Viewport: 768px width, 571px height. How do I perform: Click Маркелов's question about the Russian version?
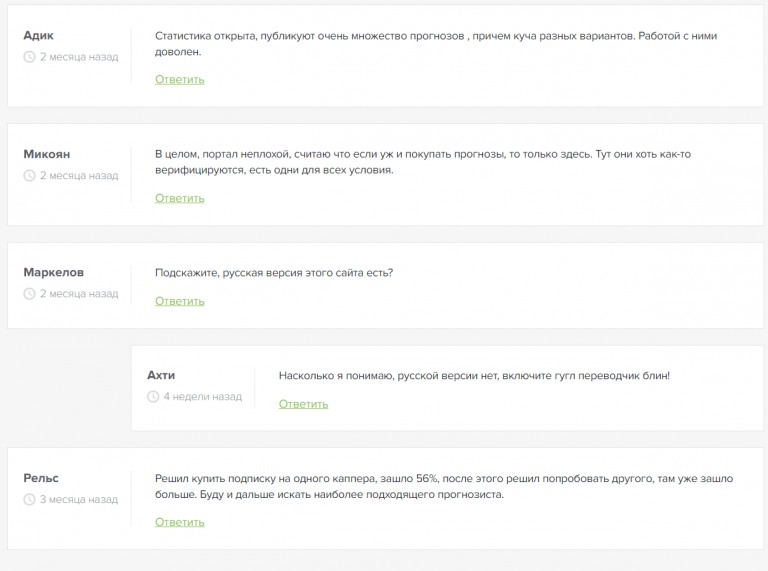274,272
